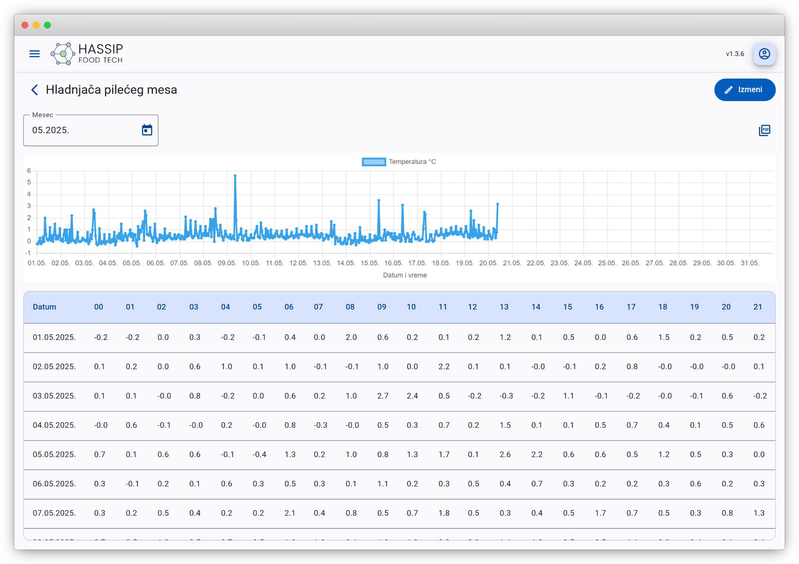Click the macOS green maximize window button
799x564 pixels.
tap(47, 25)
